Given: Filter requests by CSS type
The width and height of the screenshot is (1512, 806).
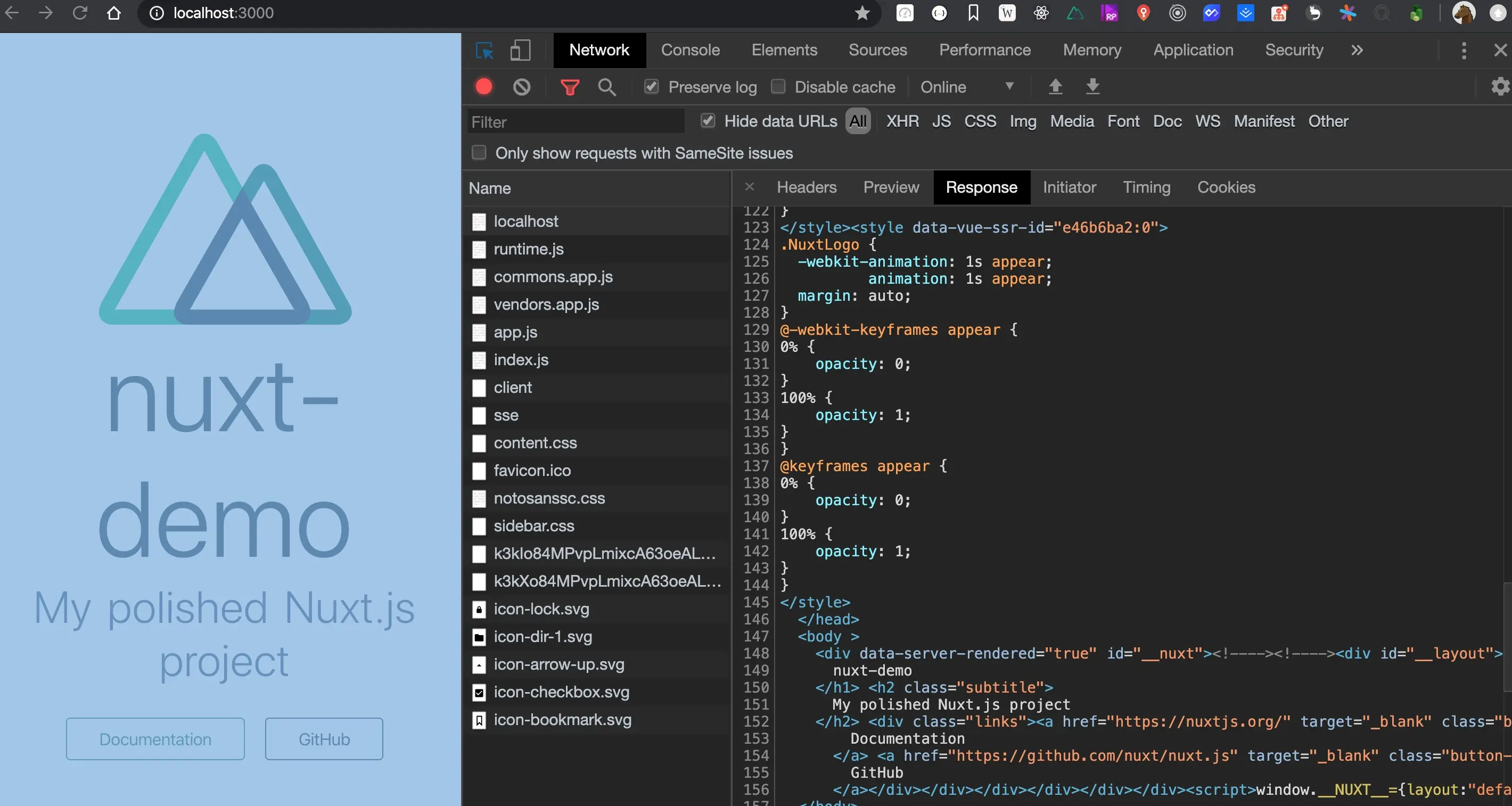Looking at the screenshot, I should click(x=980, y=121).
